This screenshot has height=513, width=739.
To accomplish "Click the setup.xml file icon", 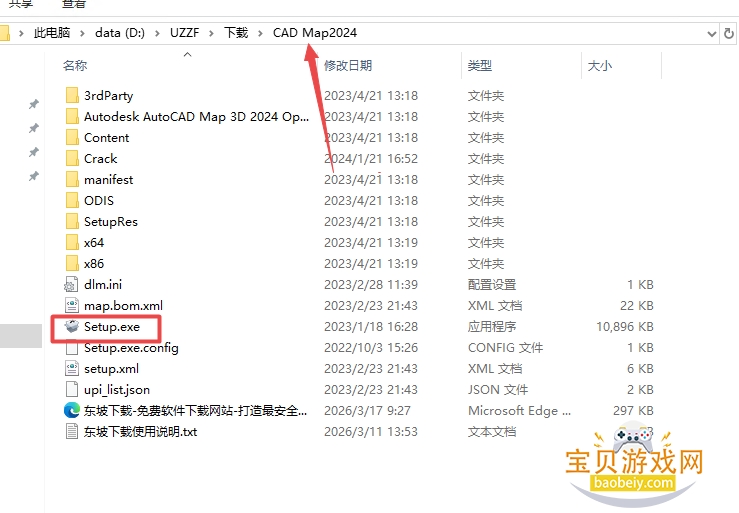I will pyautogui.click(x=72, y=368).
